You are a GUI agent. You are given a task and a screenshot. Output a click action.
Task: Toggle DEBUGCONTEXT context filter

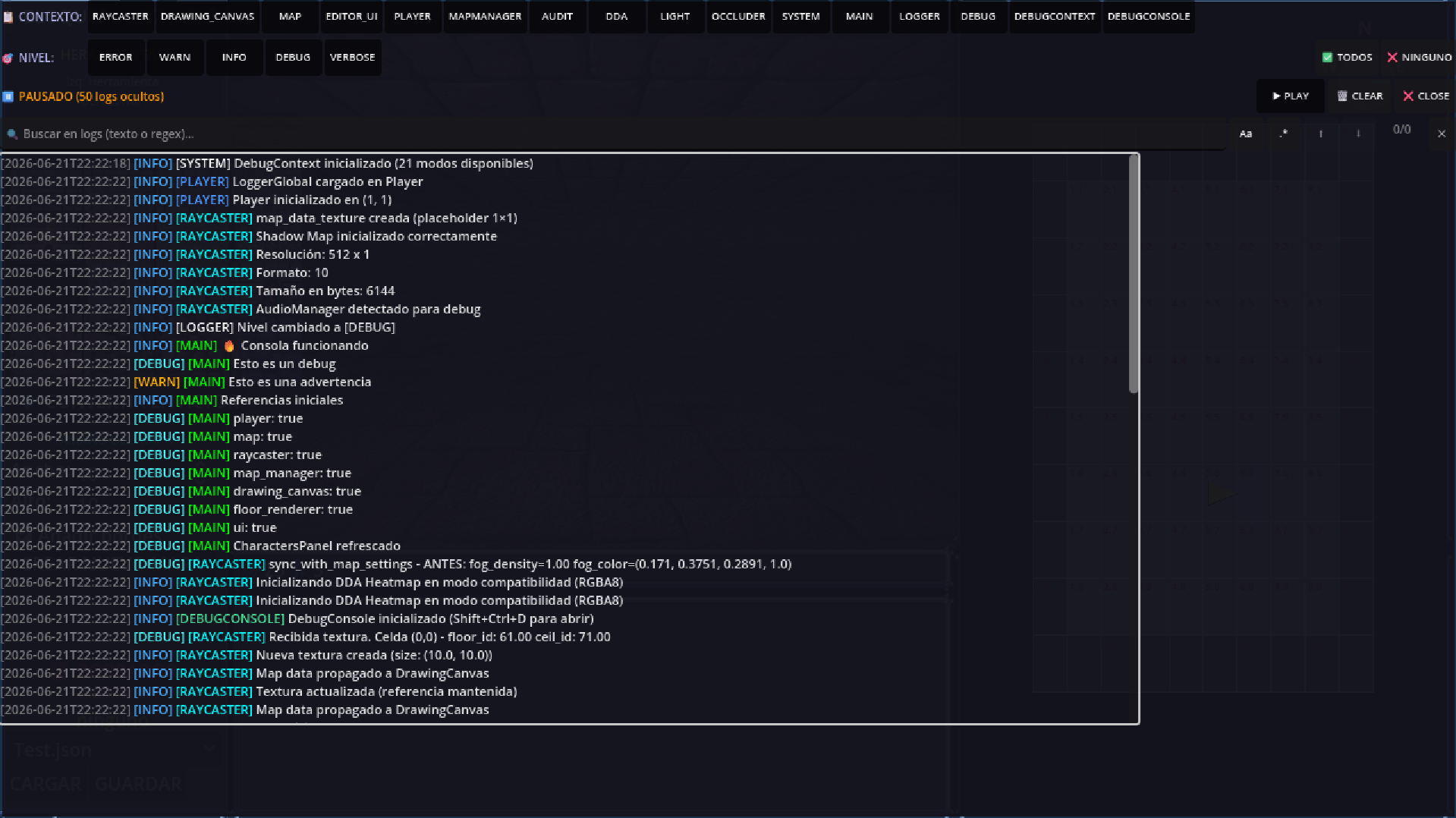1055,17
